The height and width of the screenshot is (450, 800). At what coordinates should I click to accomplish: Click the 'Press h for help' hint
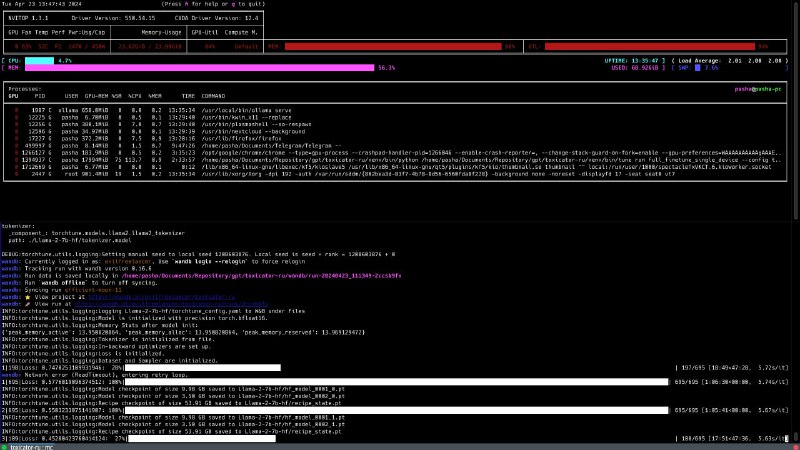213,4
